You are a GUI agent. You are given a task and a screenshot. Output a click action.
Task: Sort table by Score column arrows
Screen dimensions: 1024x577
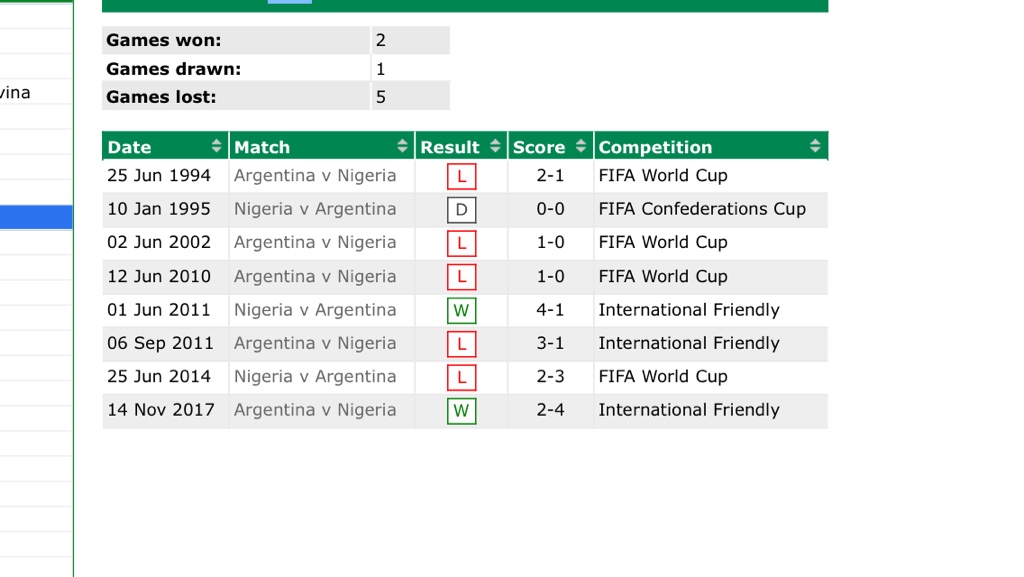(581, 147)
